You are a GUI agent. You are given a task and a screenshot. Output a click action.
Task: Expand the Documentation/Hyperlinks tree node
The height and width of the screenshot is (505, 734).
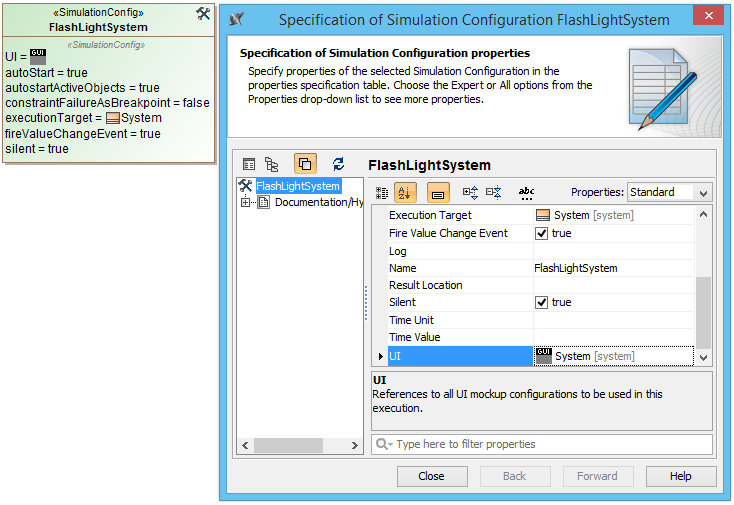pyautogui.click(x=245, y=202)
